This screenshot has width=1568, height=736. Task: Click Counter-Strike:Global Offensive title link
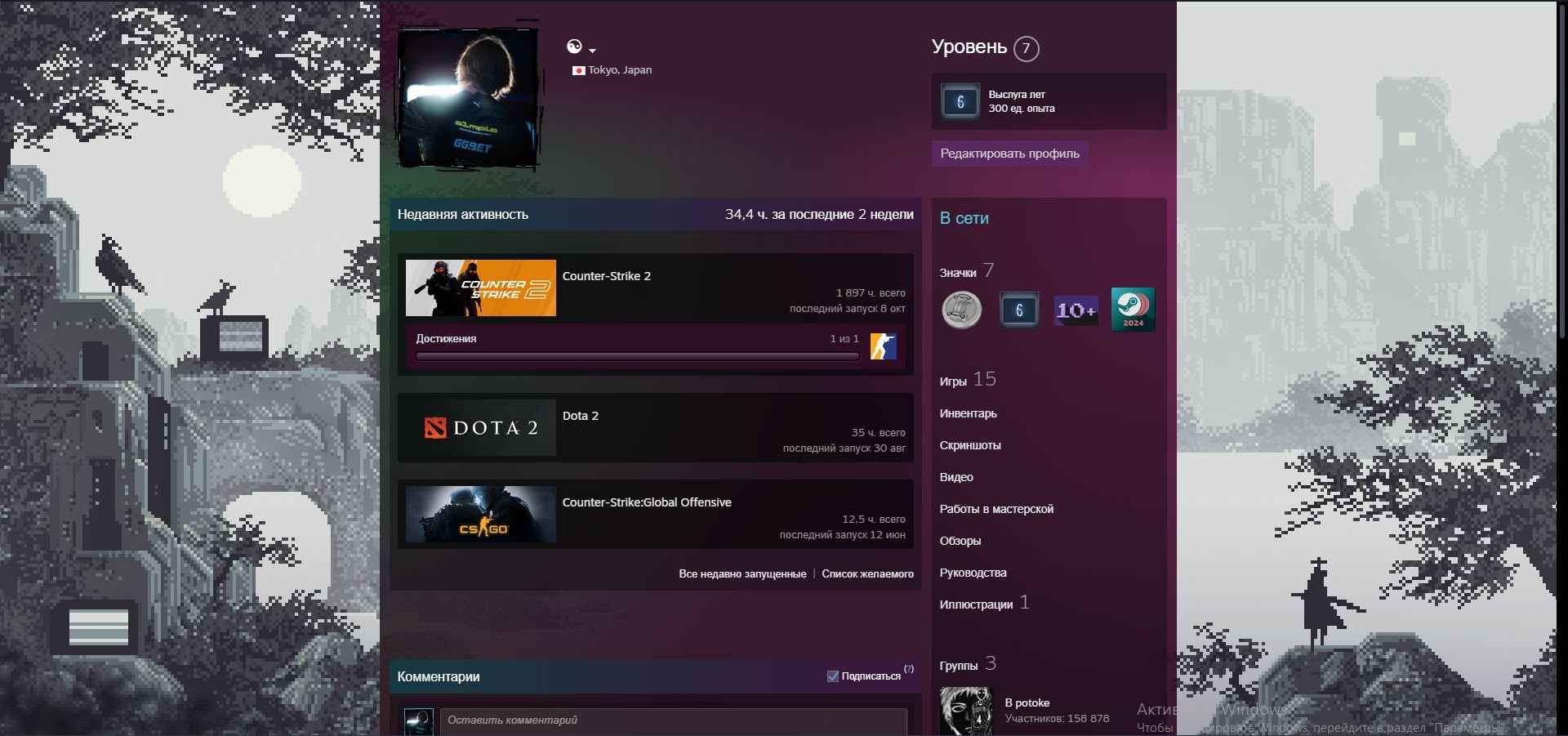[x=647, y=502]
